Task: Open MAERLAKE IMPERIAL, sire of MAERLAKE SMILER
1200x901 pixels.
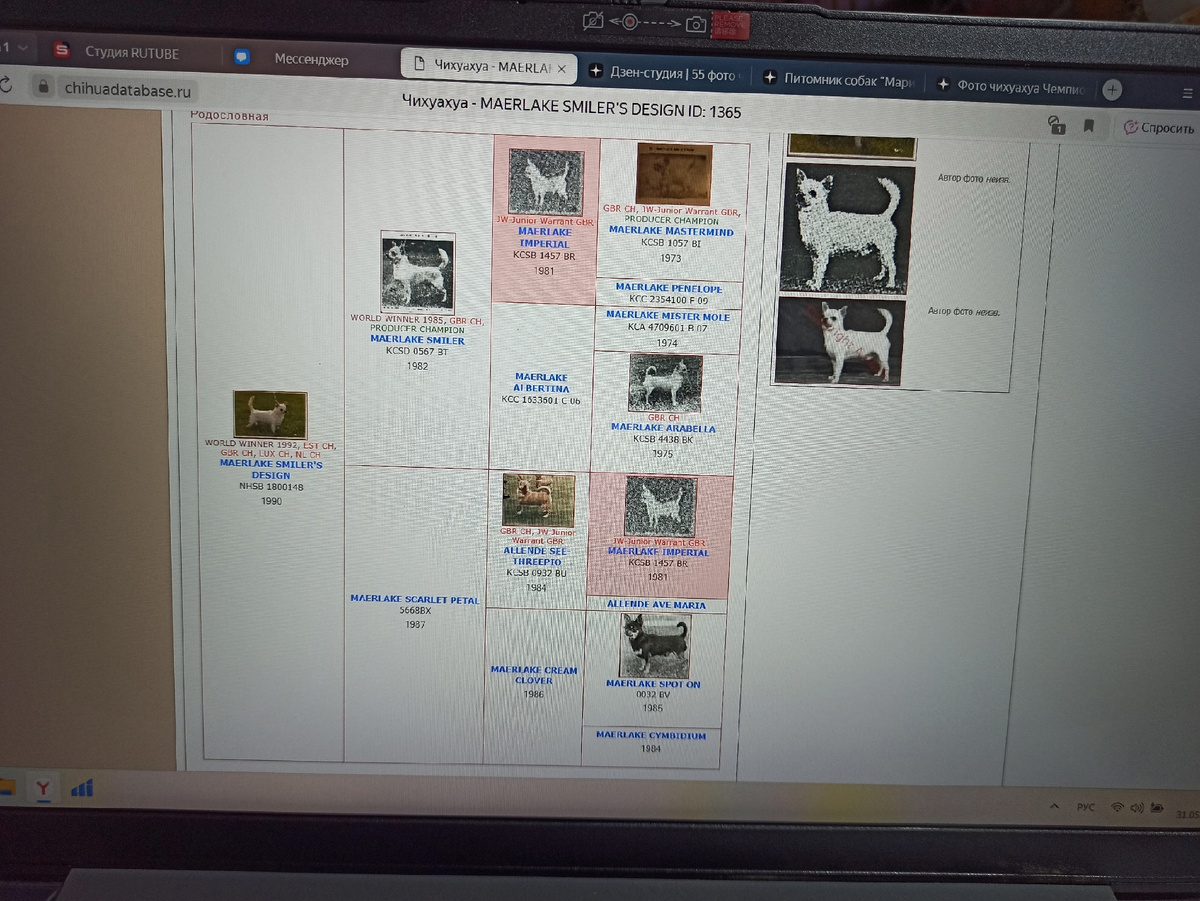Action: click(544, 237)
